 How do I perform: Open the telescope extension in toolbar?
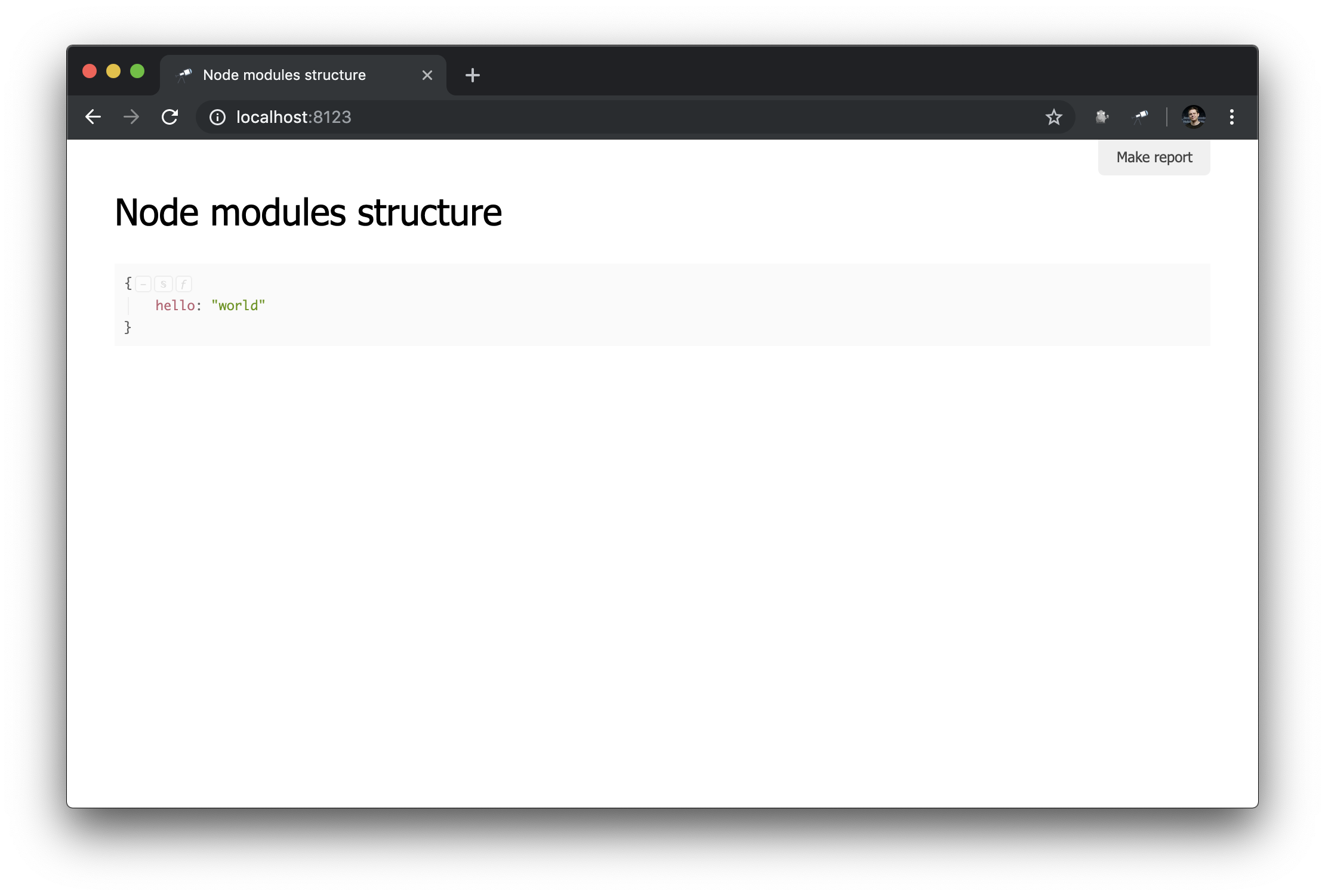pos(1140,117)
